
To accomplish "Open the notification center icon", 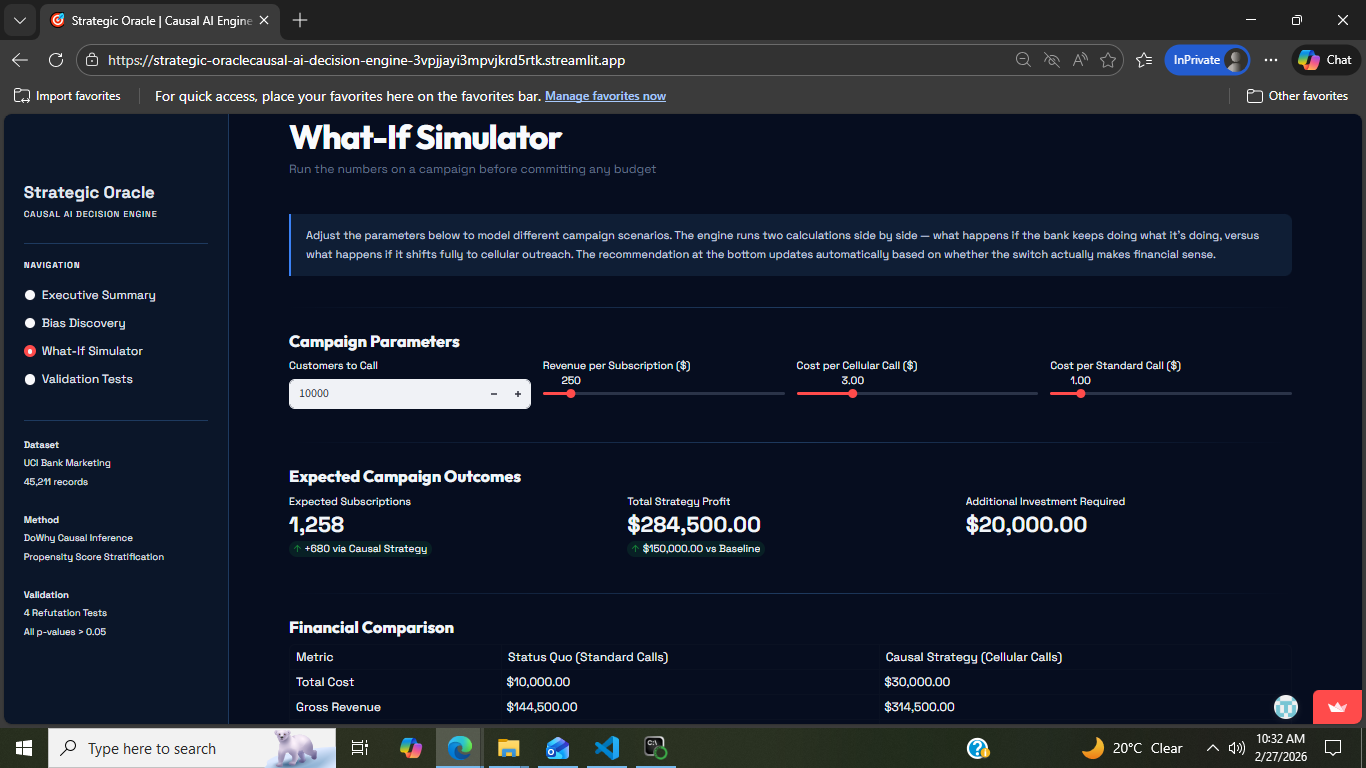I will pyautogui.click(x=1333, y=748).
